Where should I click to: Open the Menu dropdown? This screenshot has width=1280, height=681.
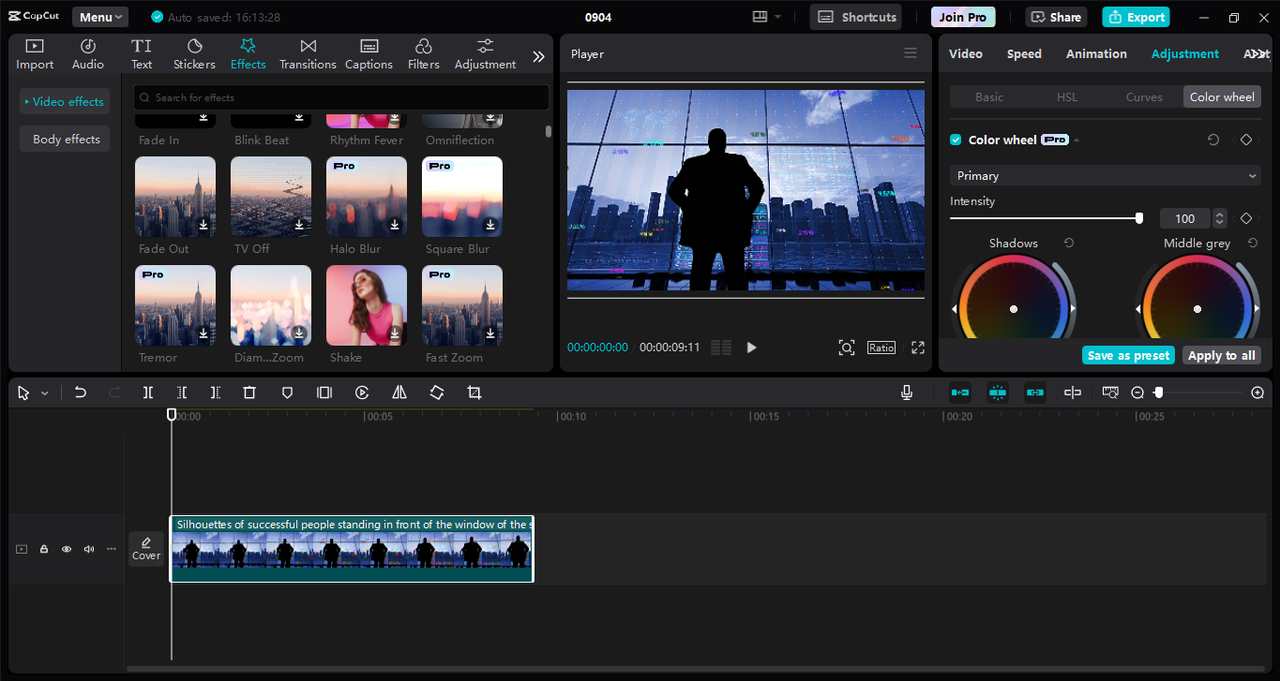tap(100, 17)
